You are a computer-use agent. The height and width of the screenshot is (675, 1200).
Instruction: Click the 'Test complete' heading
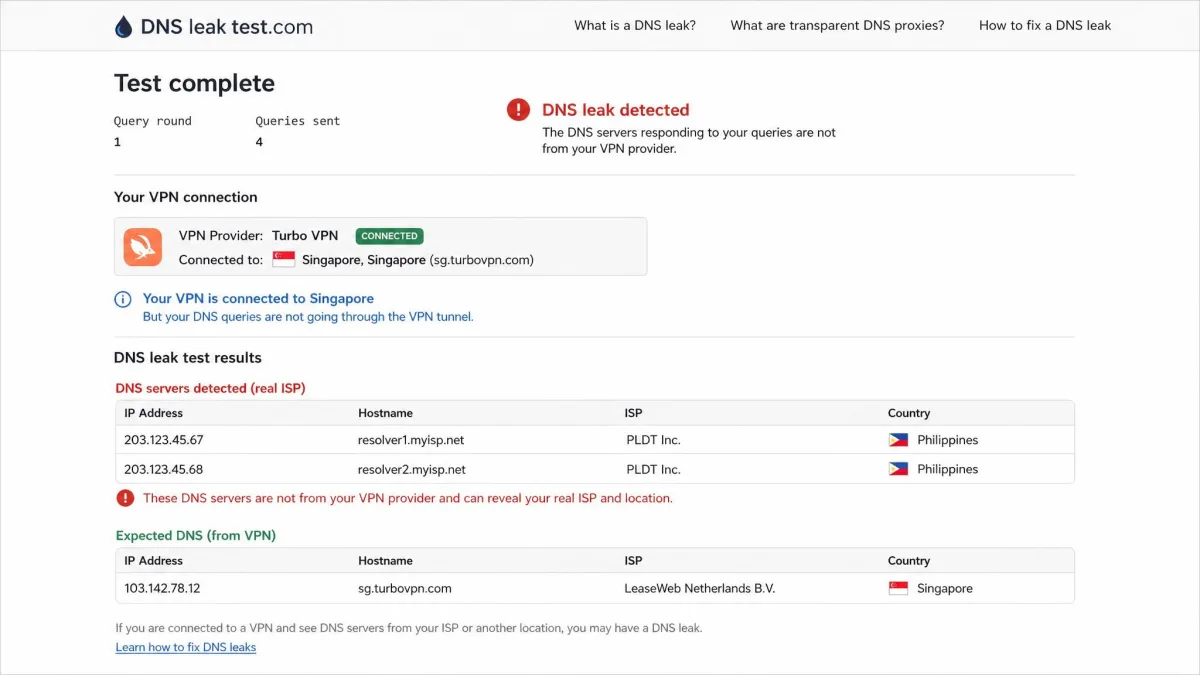pyautogui.click(x=194, y=84)
